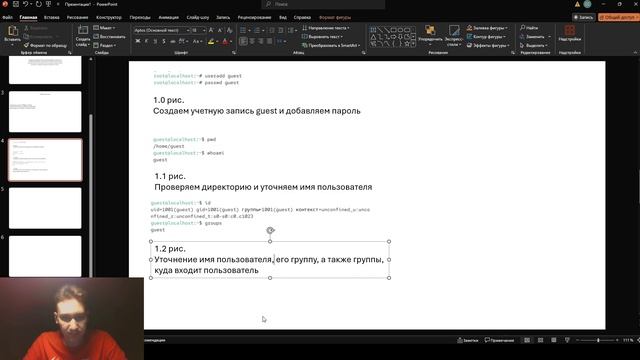The image size is (640, 360).
Task: Expand the Layout (Макет) dropdown
Action: pyautogui.click(x=104, y=28)
